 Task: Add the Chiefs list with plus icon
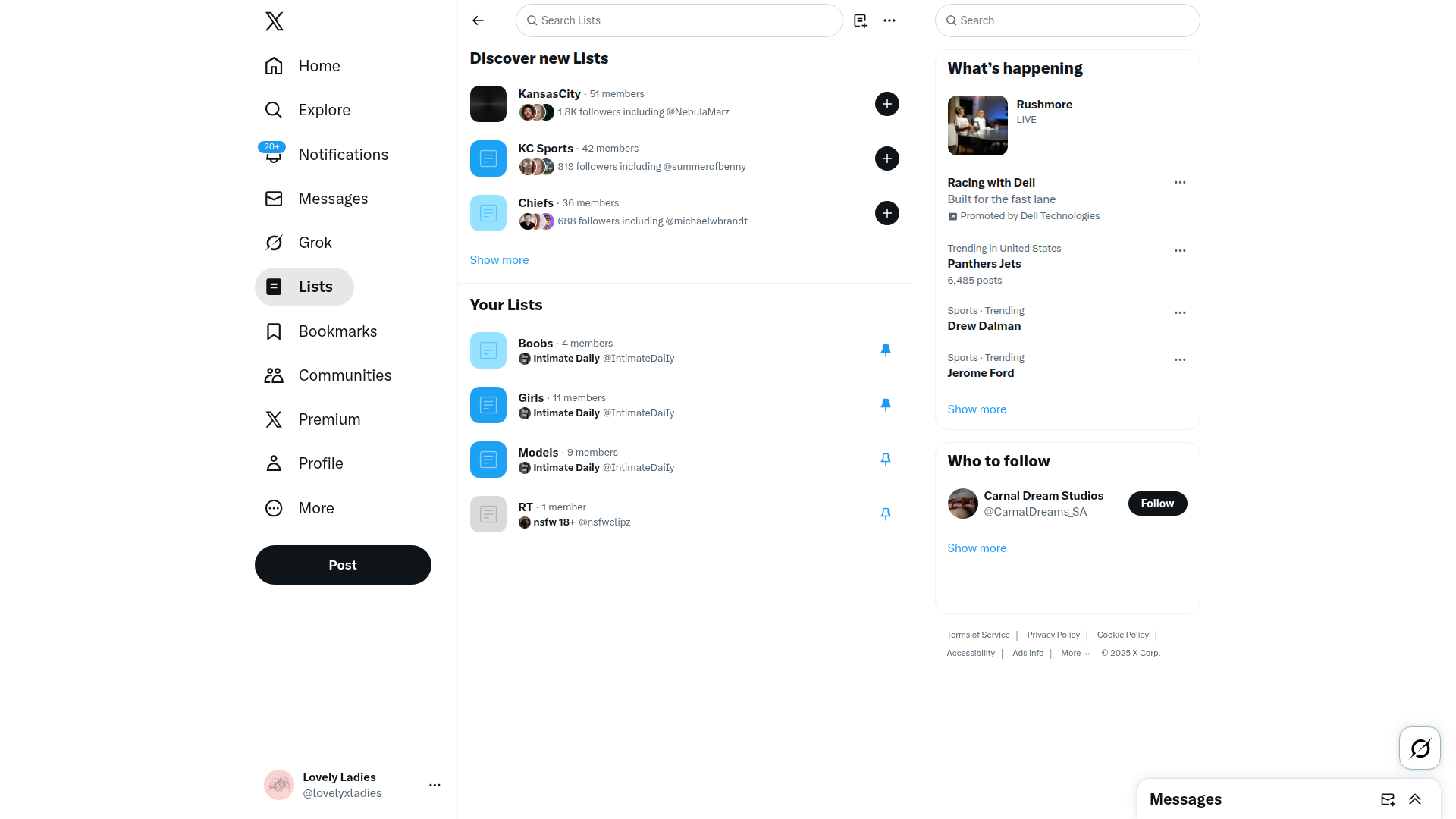(887, 213)
